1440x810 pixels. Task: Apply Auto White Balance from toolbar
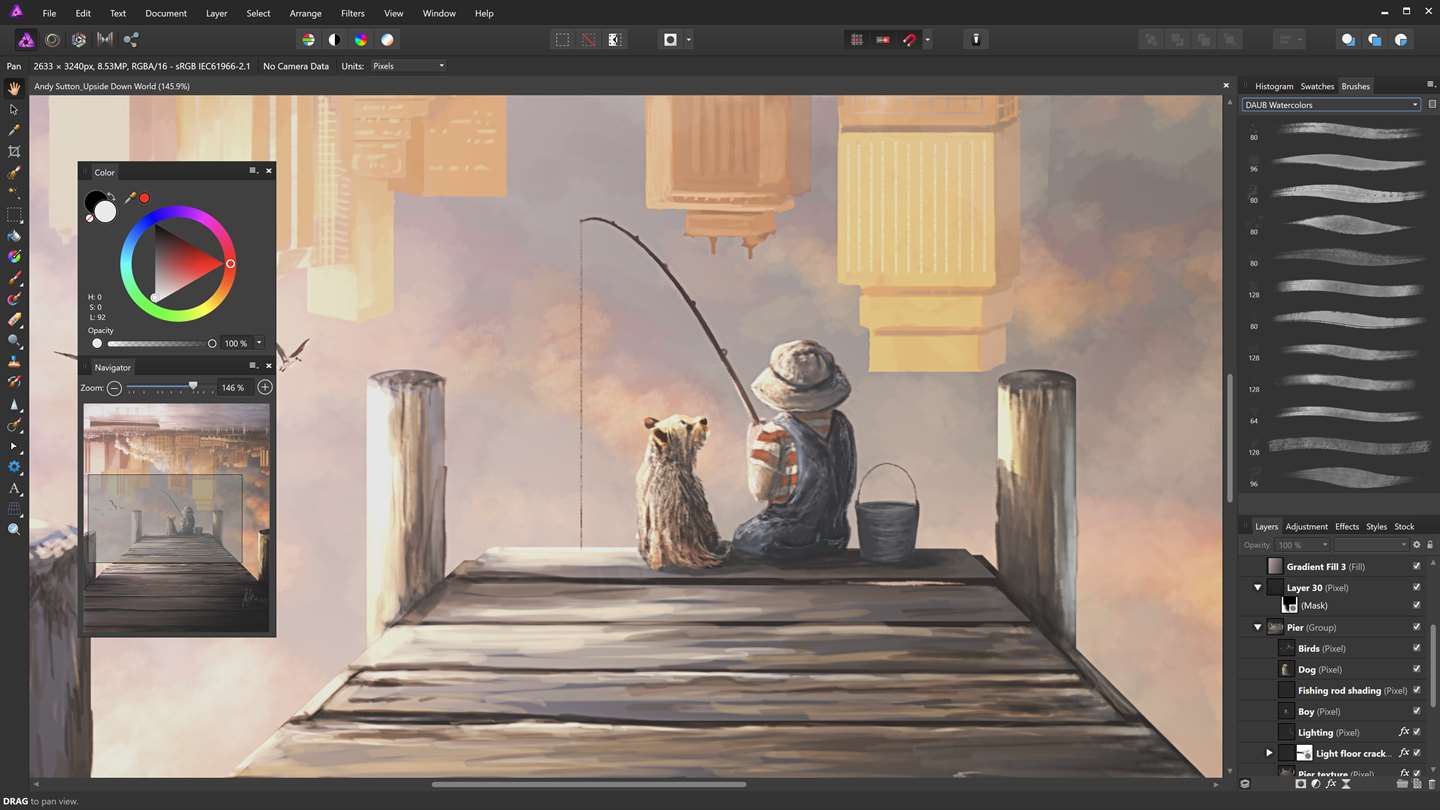pyautogui.click(x=387, y=40)
